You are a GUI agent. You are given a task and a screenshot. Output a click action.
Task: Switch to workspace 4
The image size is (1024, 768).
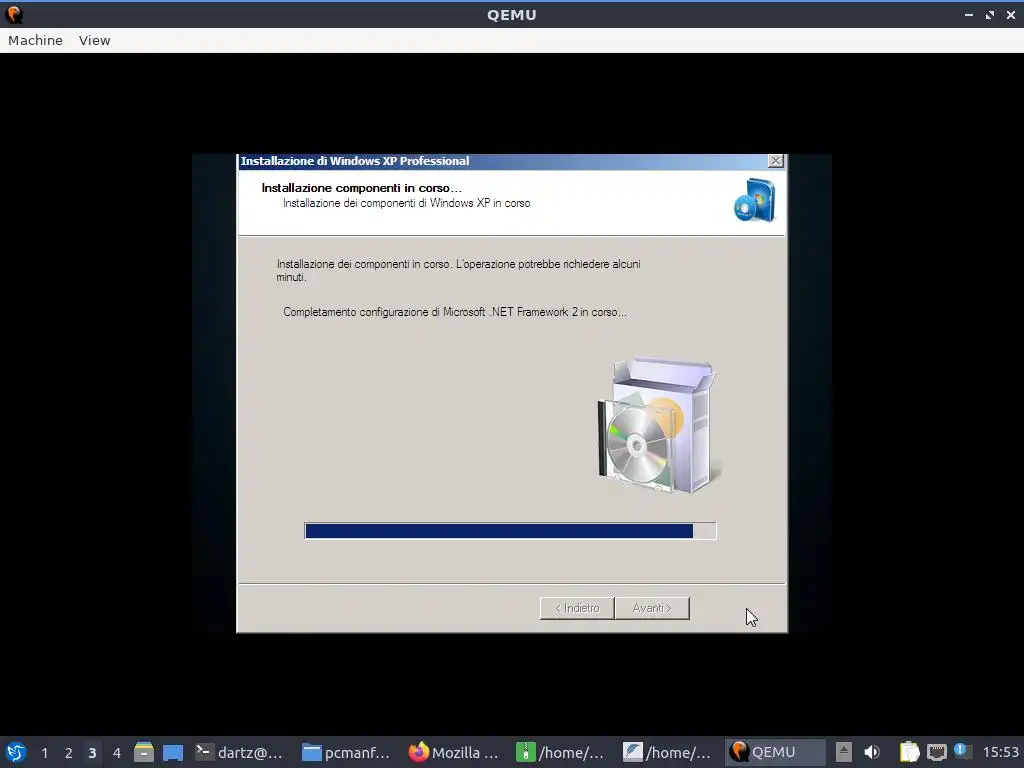[116, 753]
